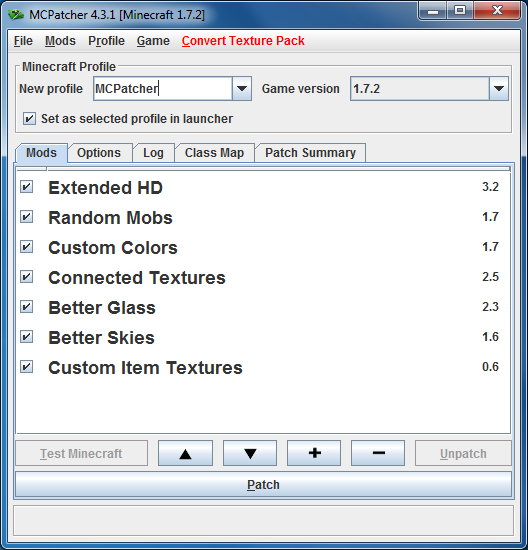Toggle Set as selected profile in launcher
This screenshot has width=528, height=550.
(29, 119)
